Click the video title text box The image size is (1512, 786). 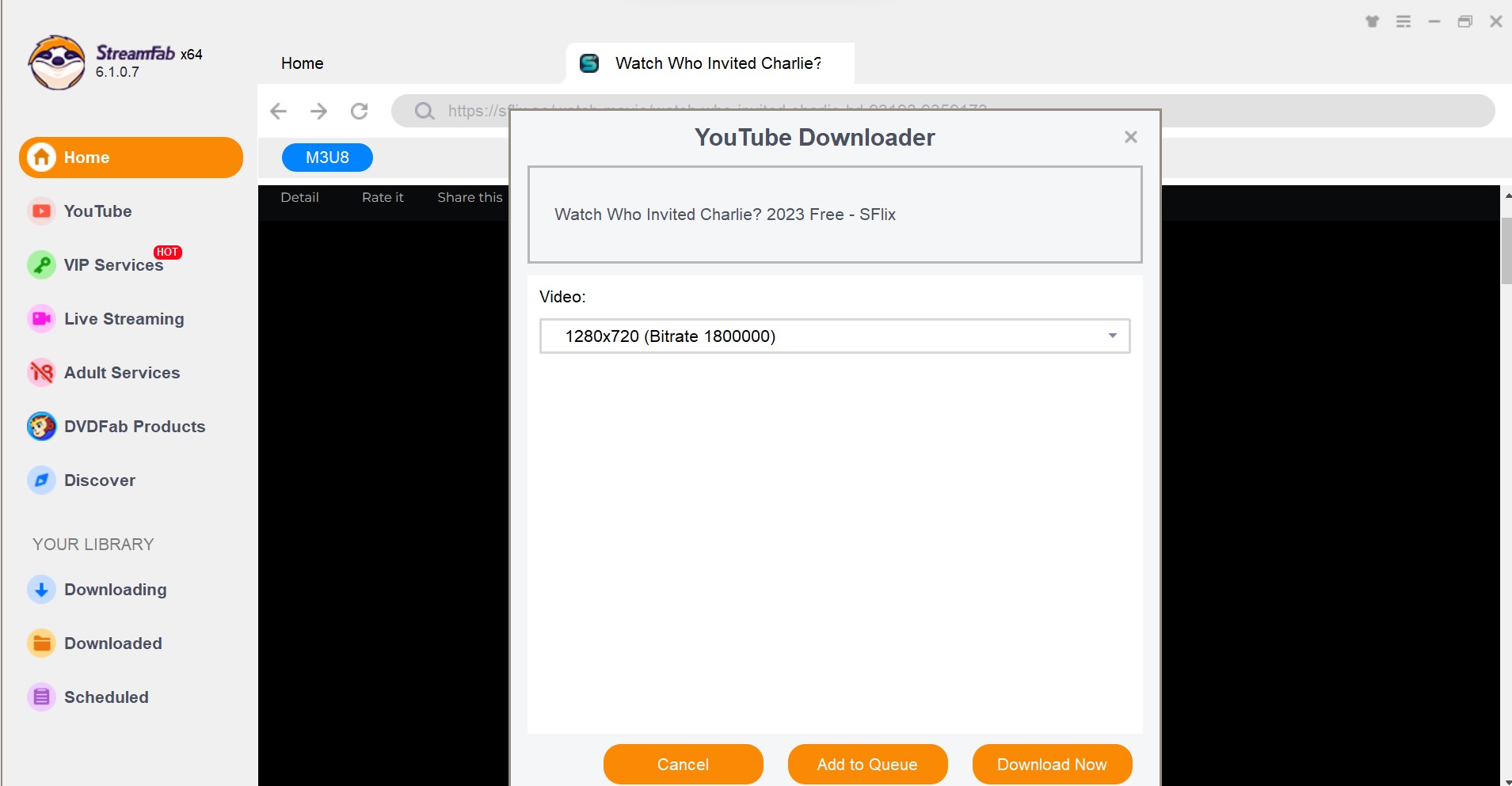[835, 215]
